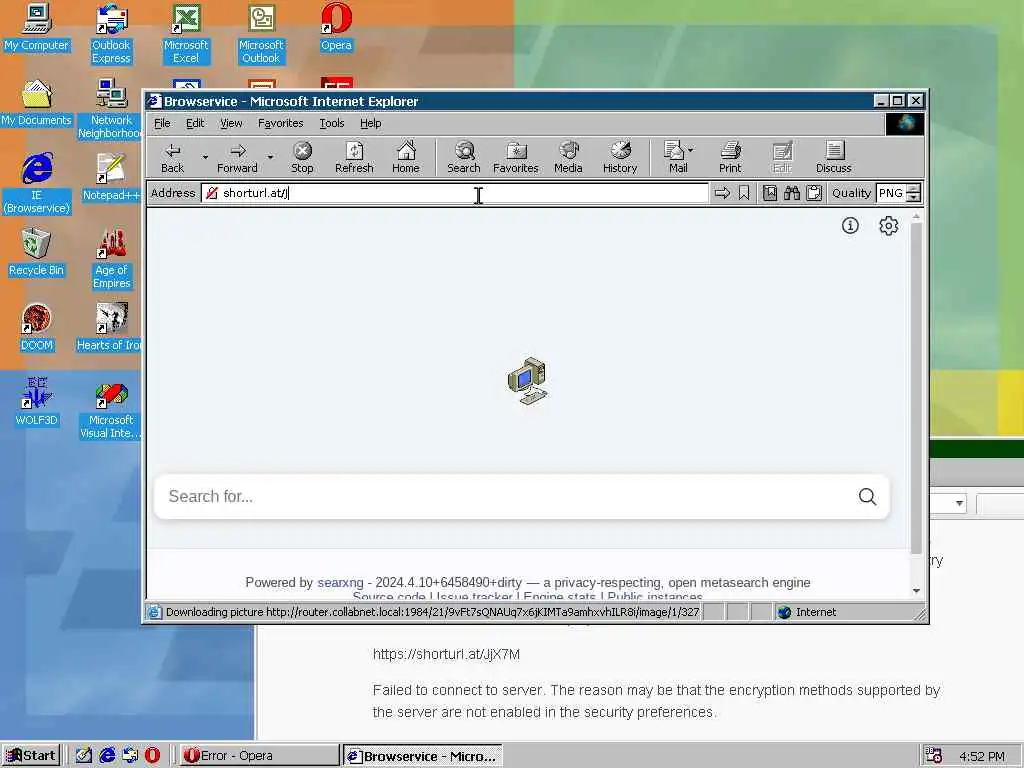Click the shorturl.at/JjX7M text in Opera window
Viewport: 1024px width, 768px height.
click(x=446, y=654)
